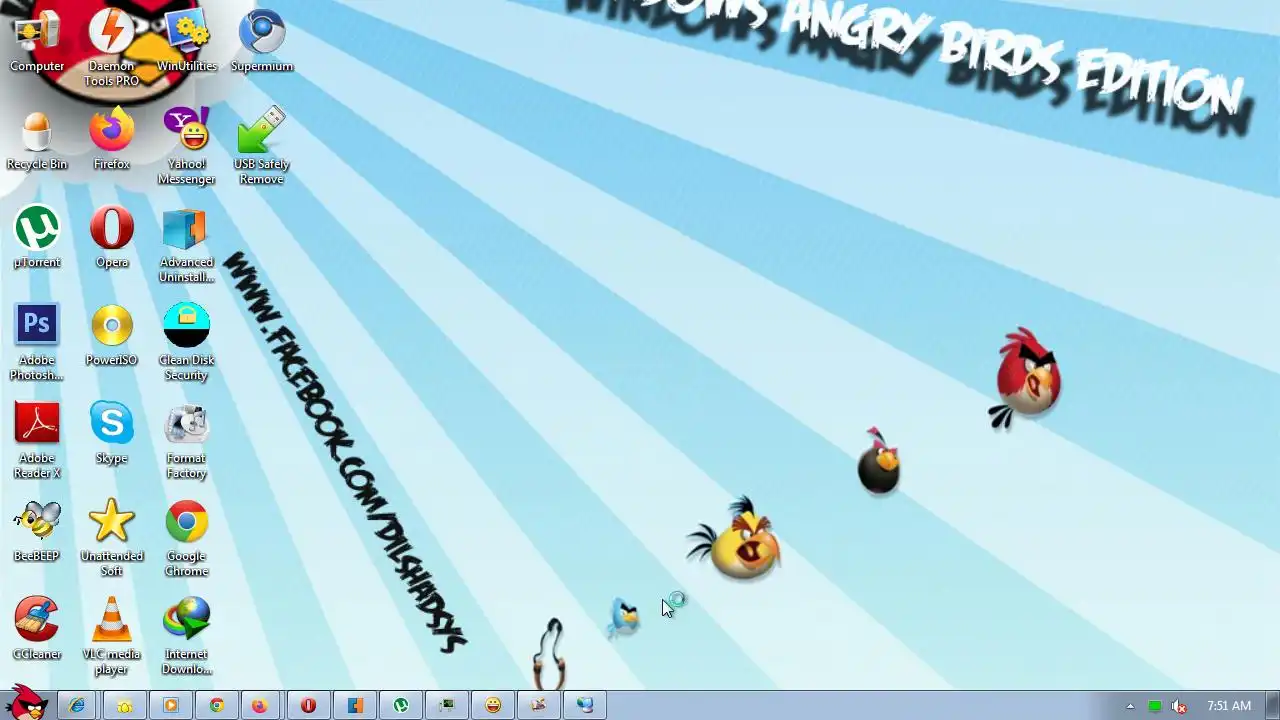Screen dimensions: 1280x720
Task: Open Opera from the taskbar
Action: click(x=308, y=705)
